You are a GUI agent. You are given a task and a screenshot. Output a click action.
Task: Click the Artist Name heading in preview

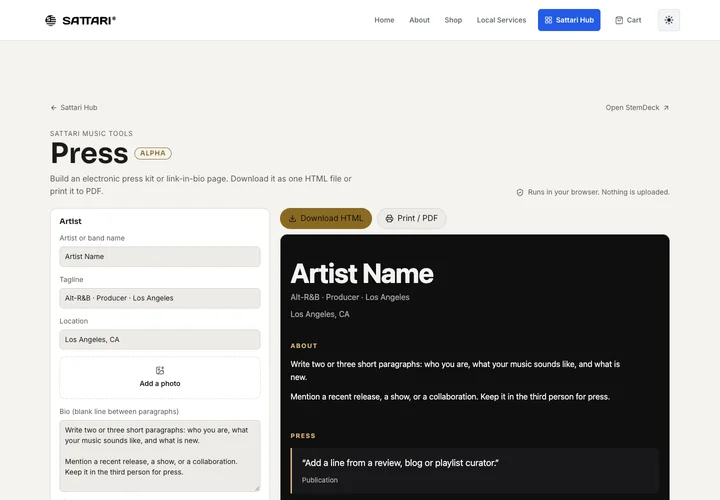[x=362, y=274]
